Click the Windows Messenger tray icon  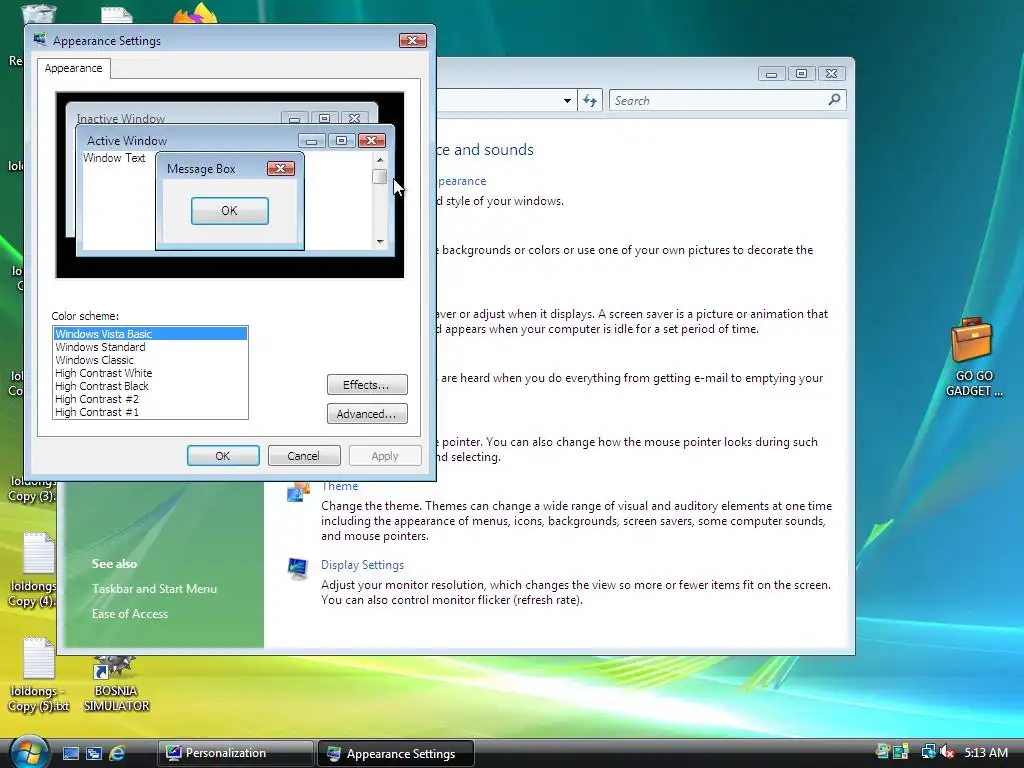[883, 752]
